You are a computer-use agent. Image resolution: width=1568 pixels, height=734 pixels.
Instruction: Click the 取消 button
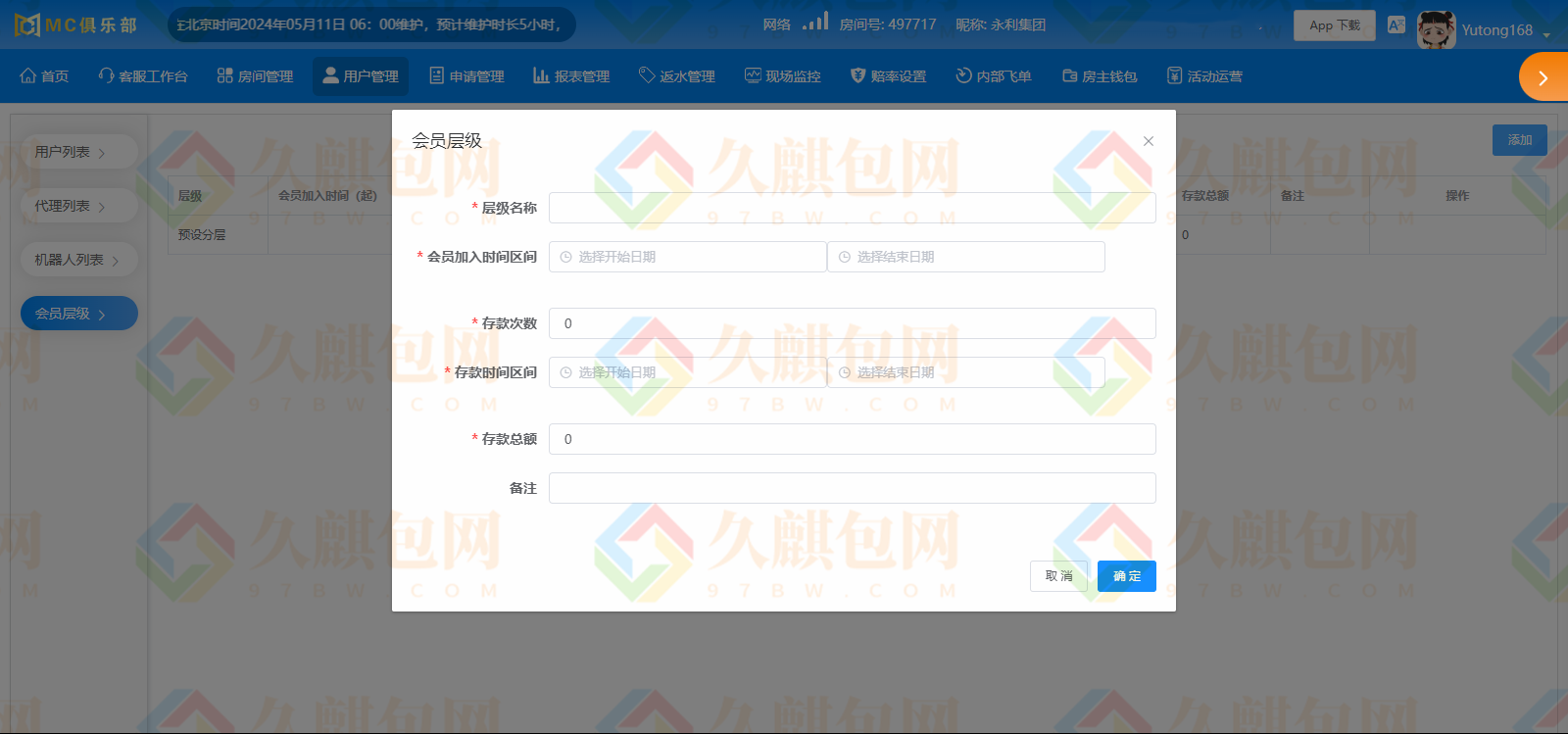pos(1058,576)
